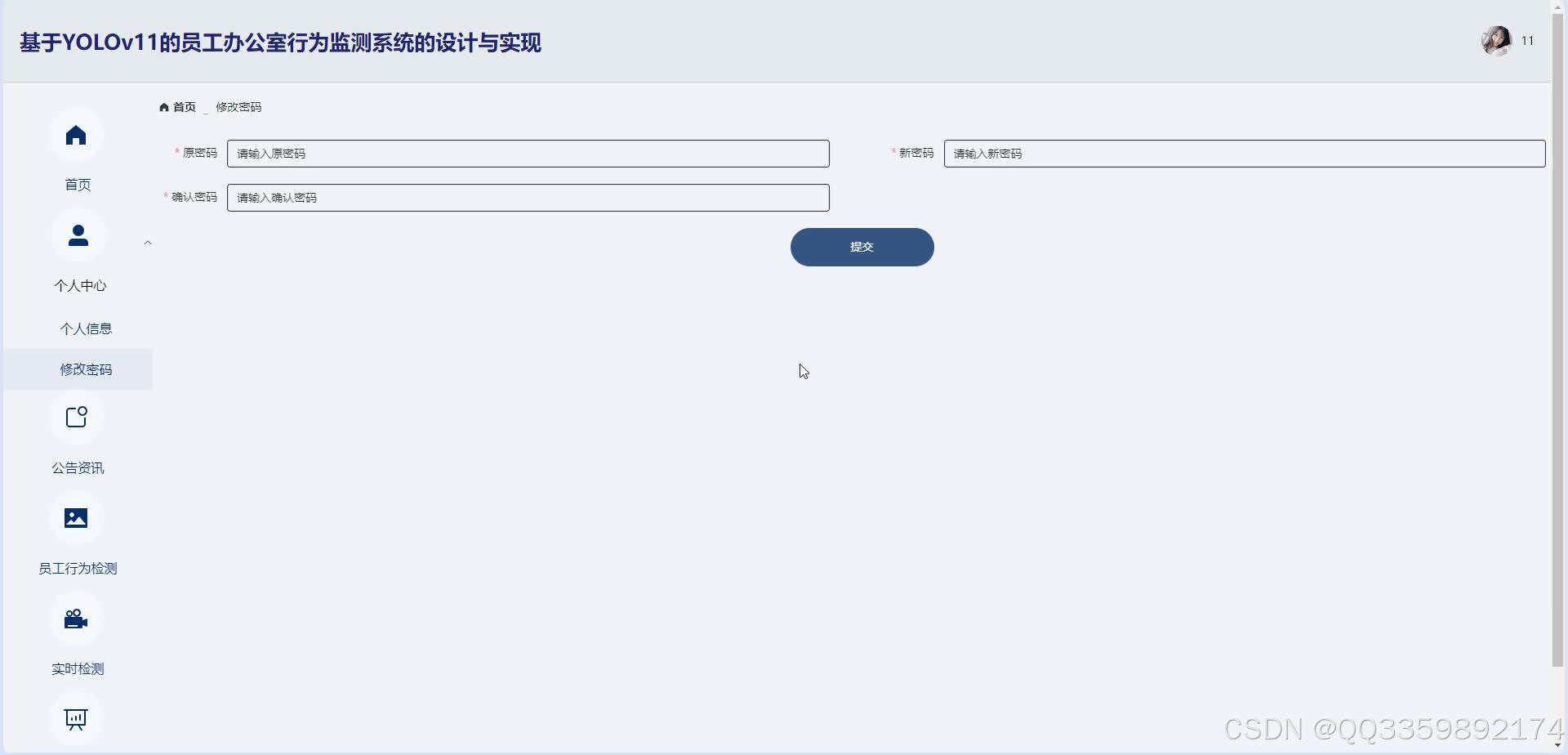
Task: Open the announcement news icon
Action: coord(76,418)
